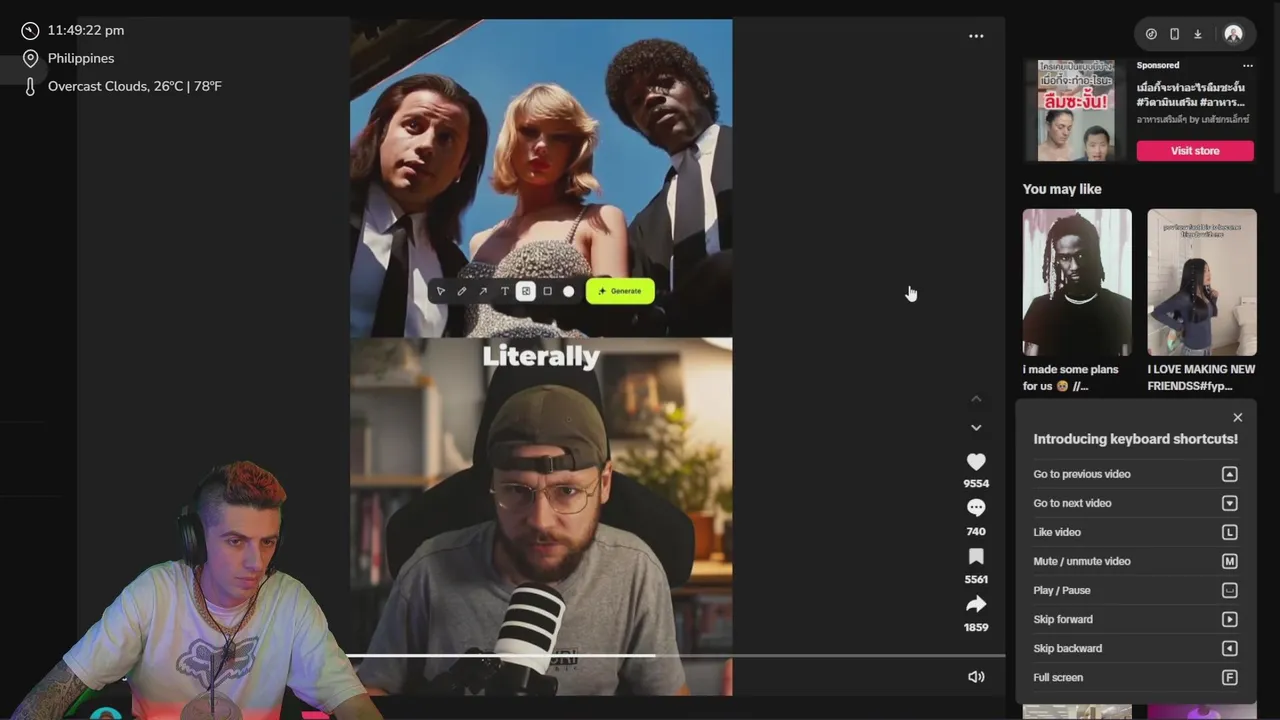Click the 'Skip forward' shortcut label
This screenshot has width=1280, height=720.
1063,619
